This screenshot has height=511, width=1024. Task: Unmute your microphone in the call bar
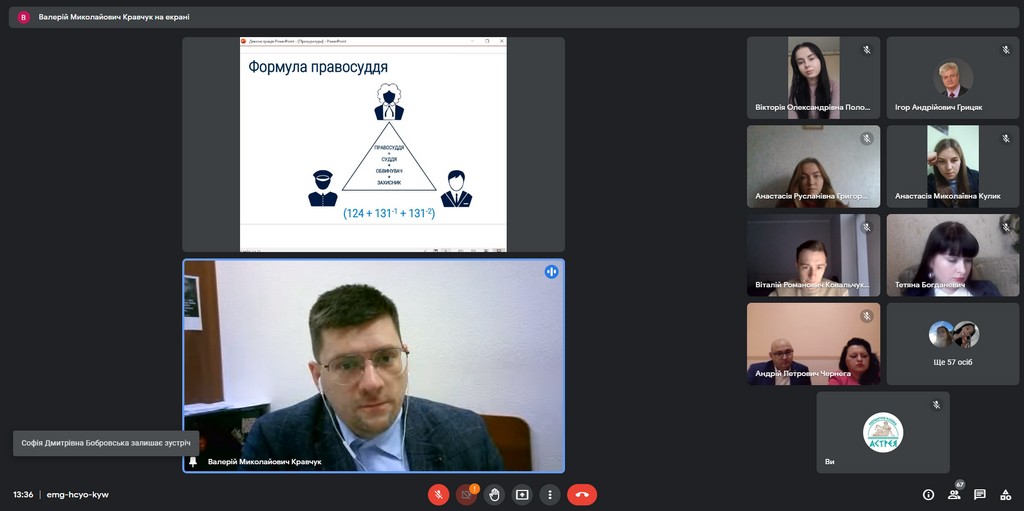(438, 494)
